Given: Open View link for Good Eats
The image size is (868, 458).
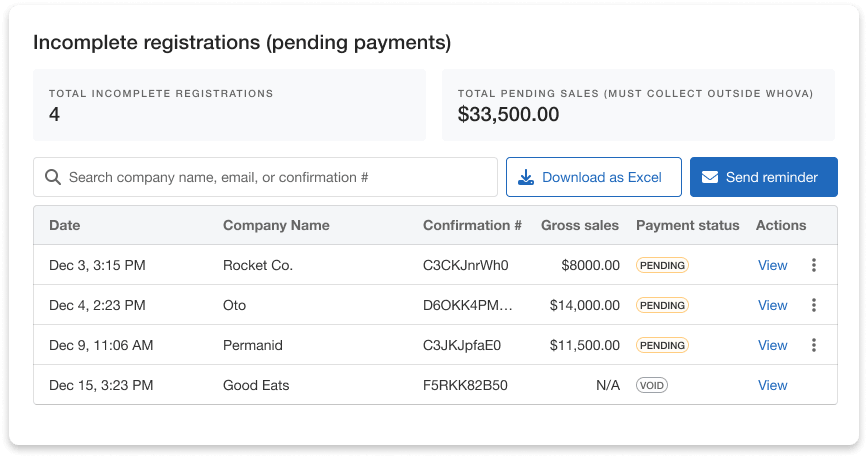Looking at the screenshot, I should pos(772,385).
